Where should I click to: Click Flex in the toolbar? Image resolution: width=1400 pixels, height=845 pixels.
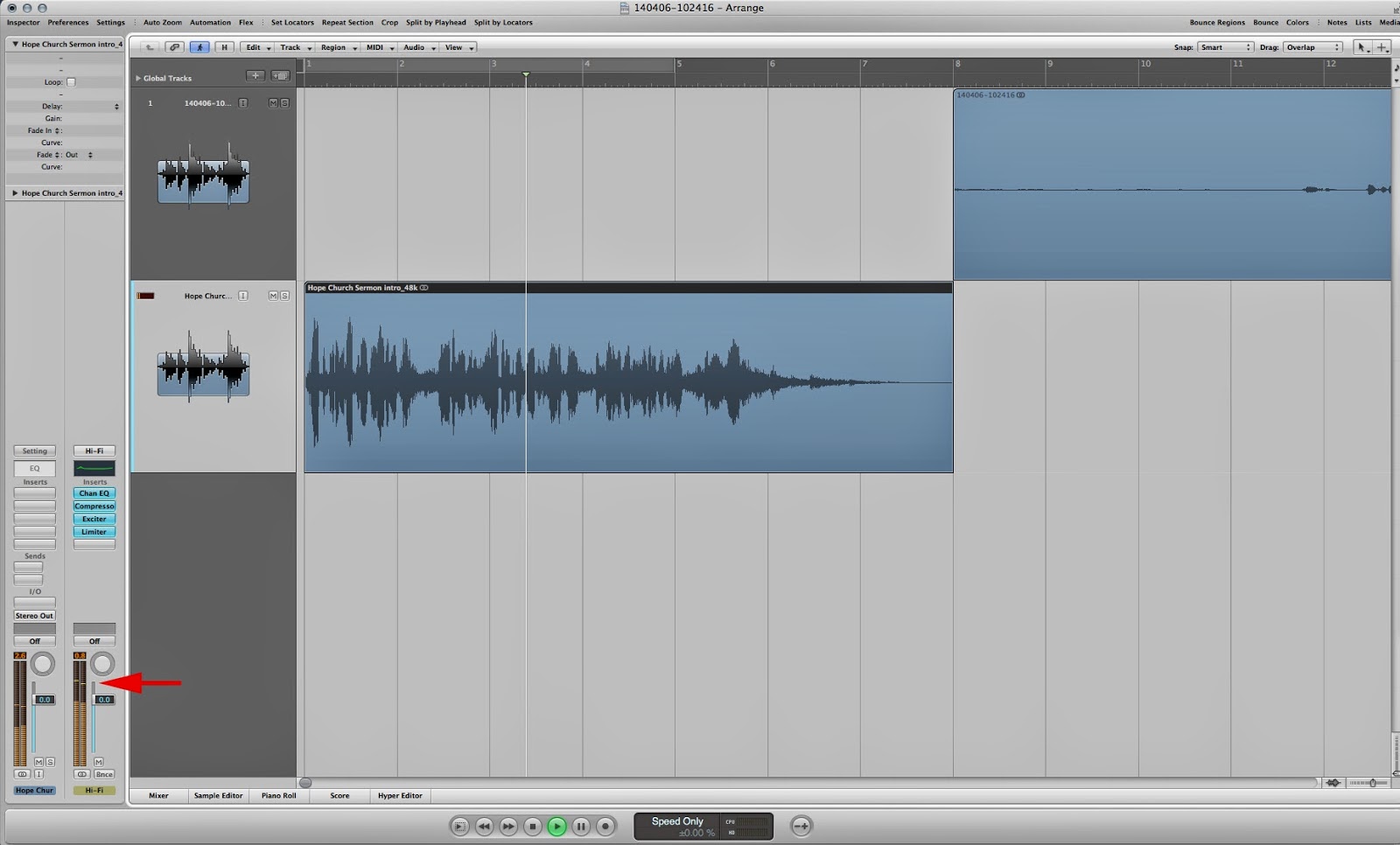pos(246,23)
